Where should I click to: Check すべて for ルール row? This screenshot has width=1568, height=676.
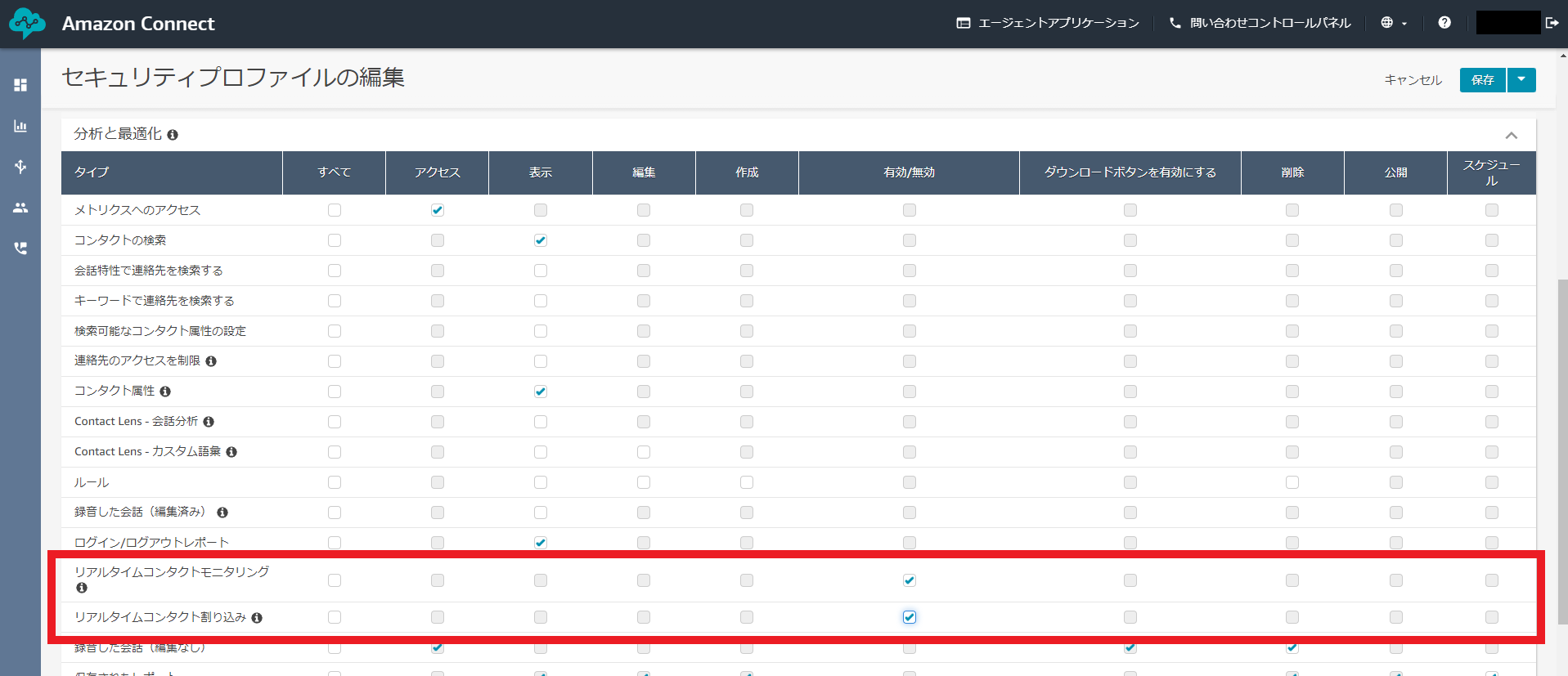[335, 482]
